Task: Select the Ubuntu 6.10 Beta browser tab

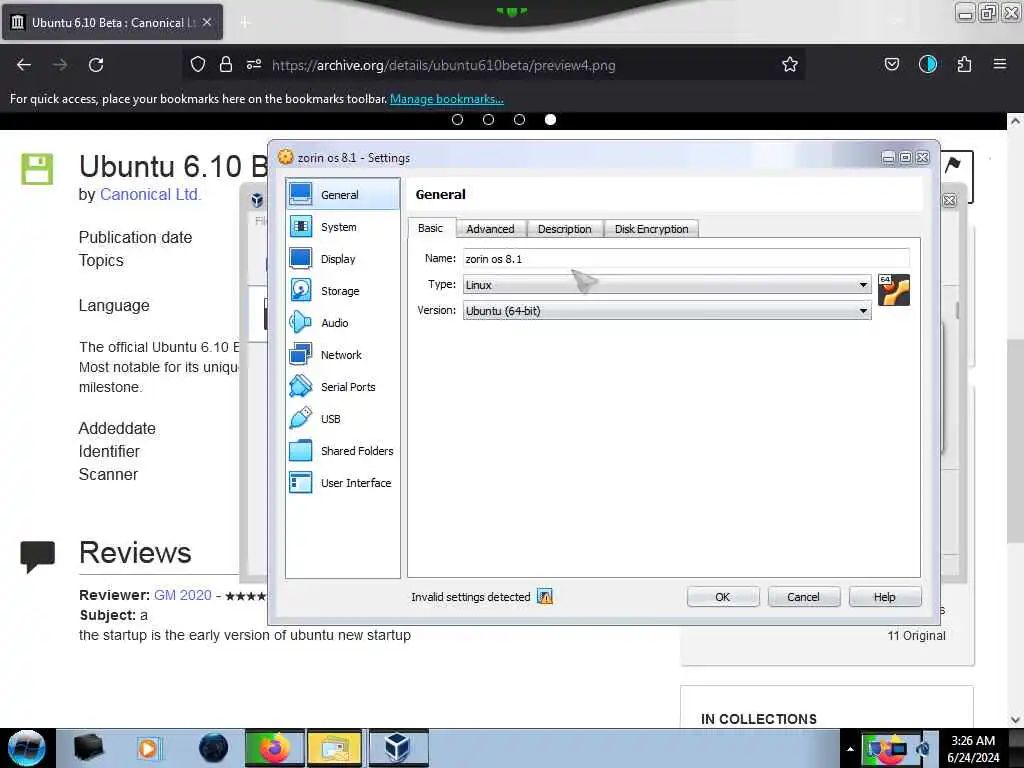Action: pyautogui.click(x=112, y=22)
